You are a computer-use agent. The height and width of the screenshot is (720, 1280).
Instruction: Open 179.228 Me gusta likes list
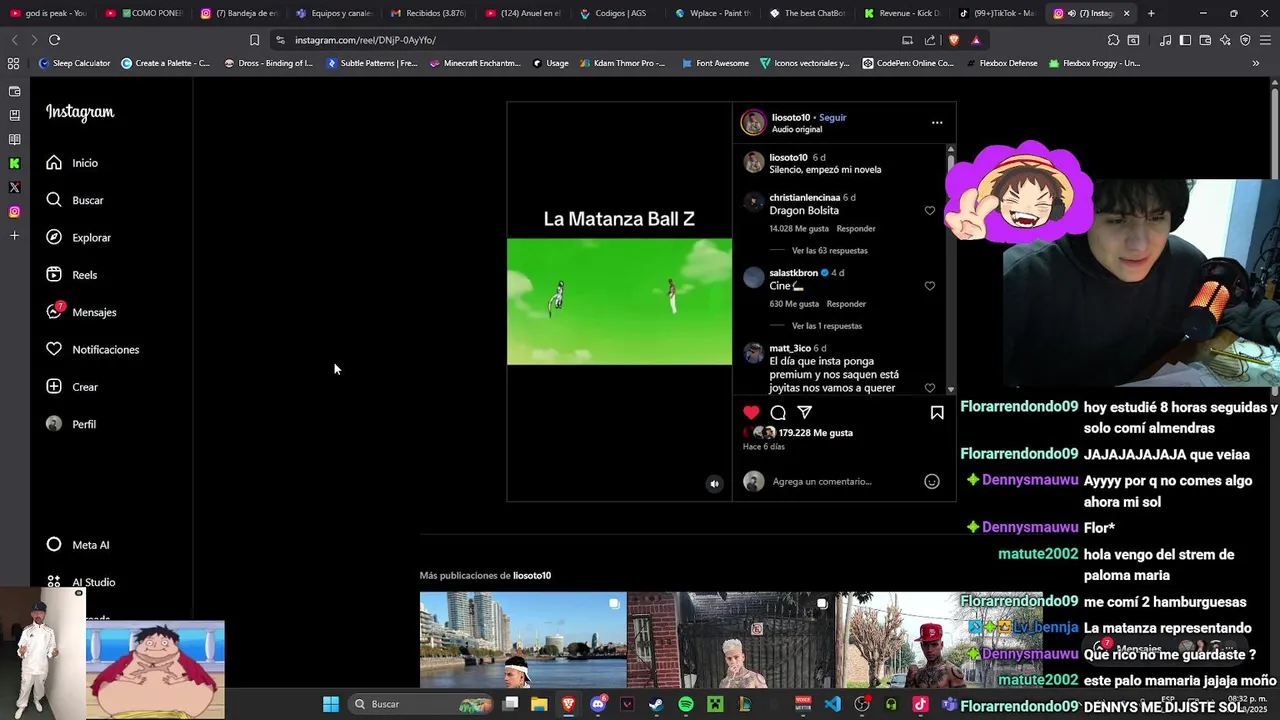point(816,433)
